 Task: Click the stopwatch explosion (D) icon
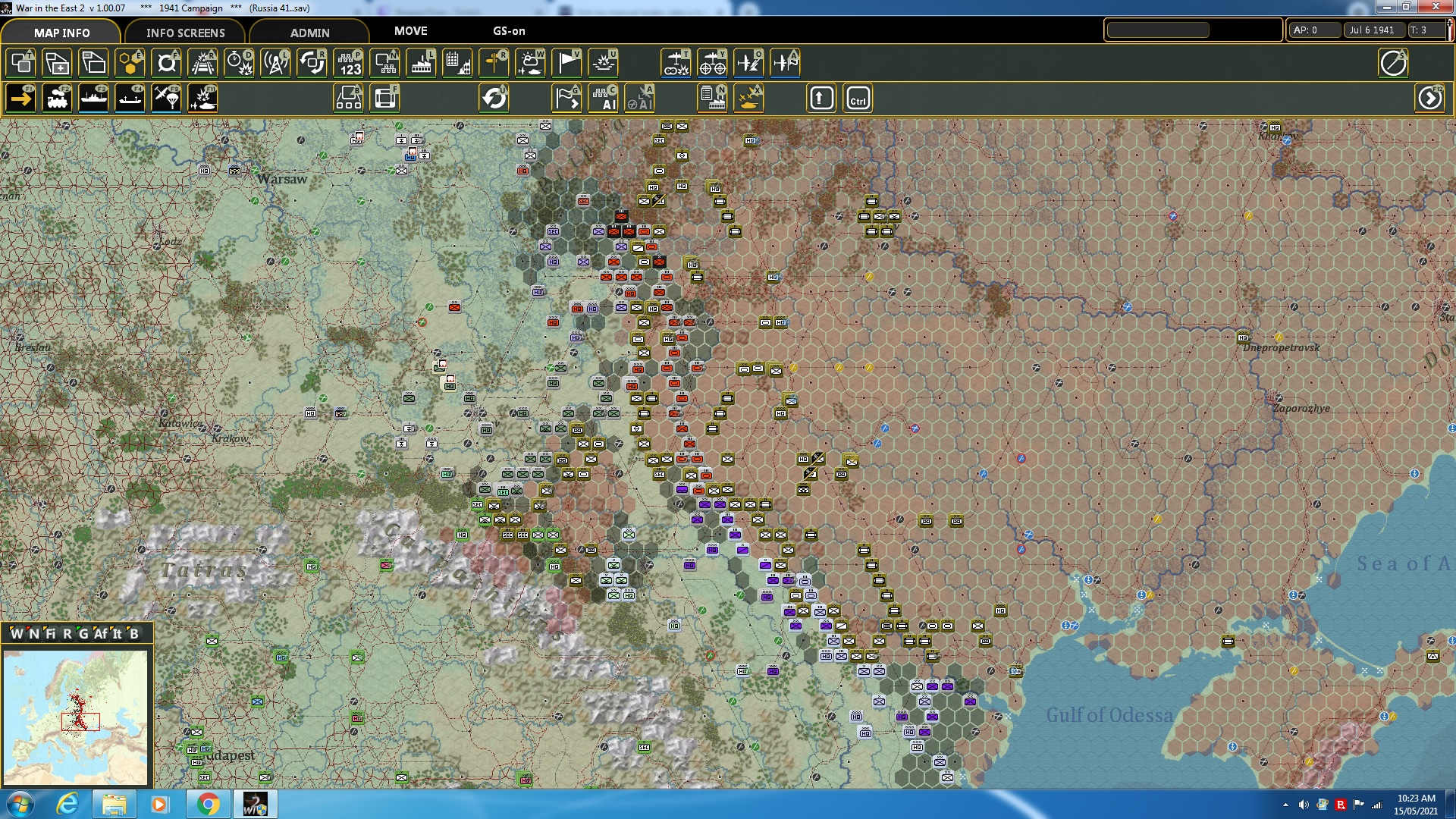tap(240, 63)
